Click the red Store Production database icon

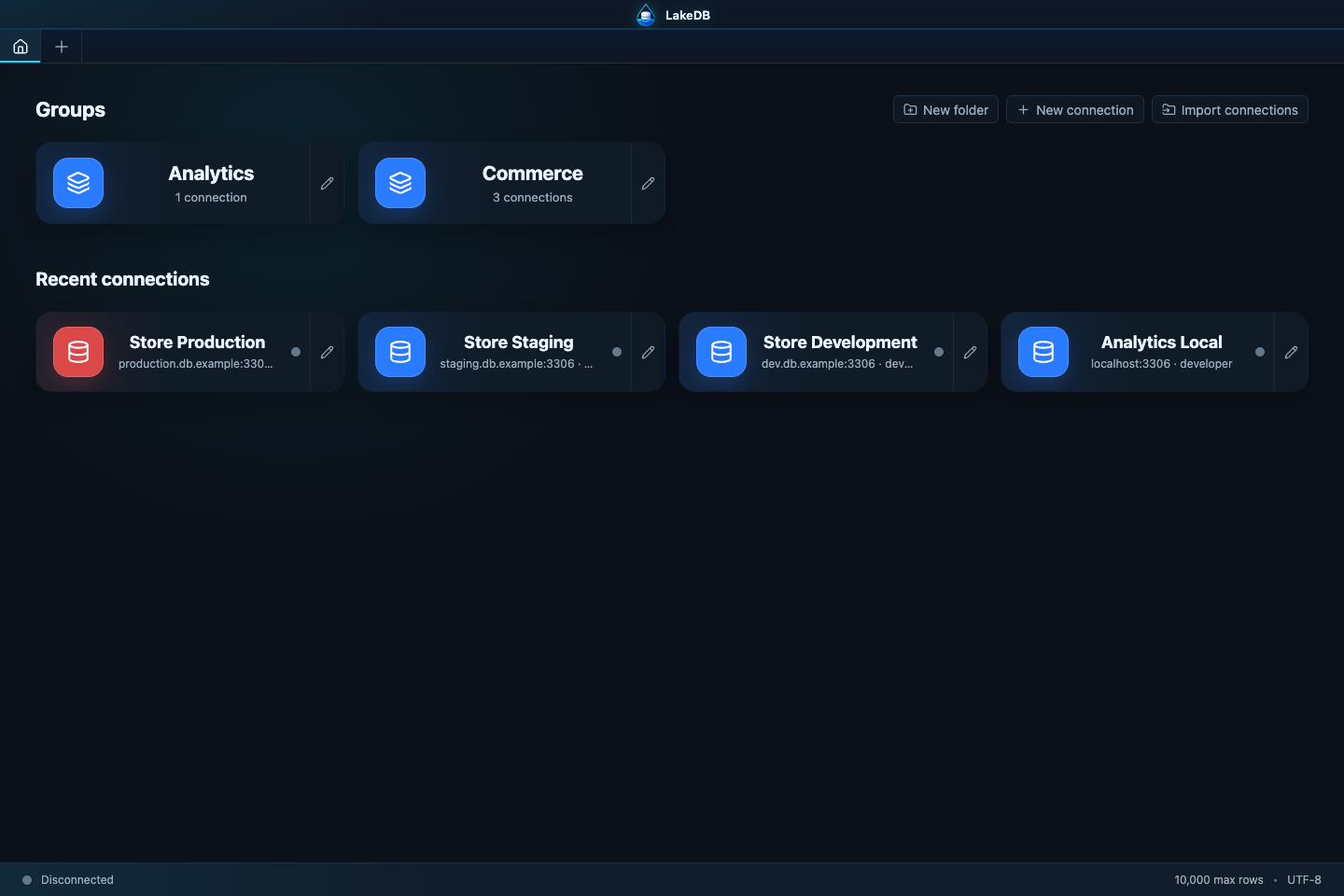(78, 352)
